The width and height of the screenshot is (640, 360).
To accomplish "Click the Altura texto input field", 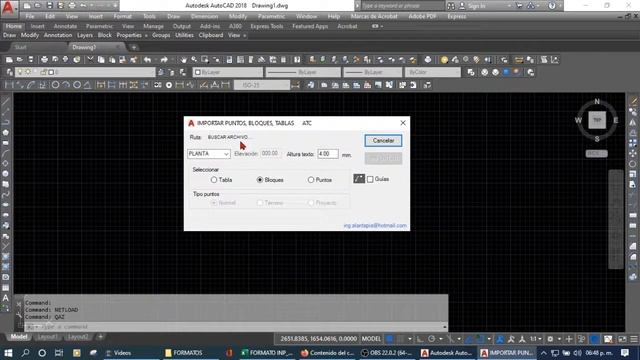I will [328, 154].
